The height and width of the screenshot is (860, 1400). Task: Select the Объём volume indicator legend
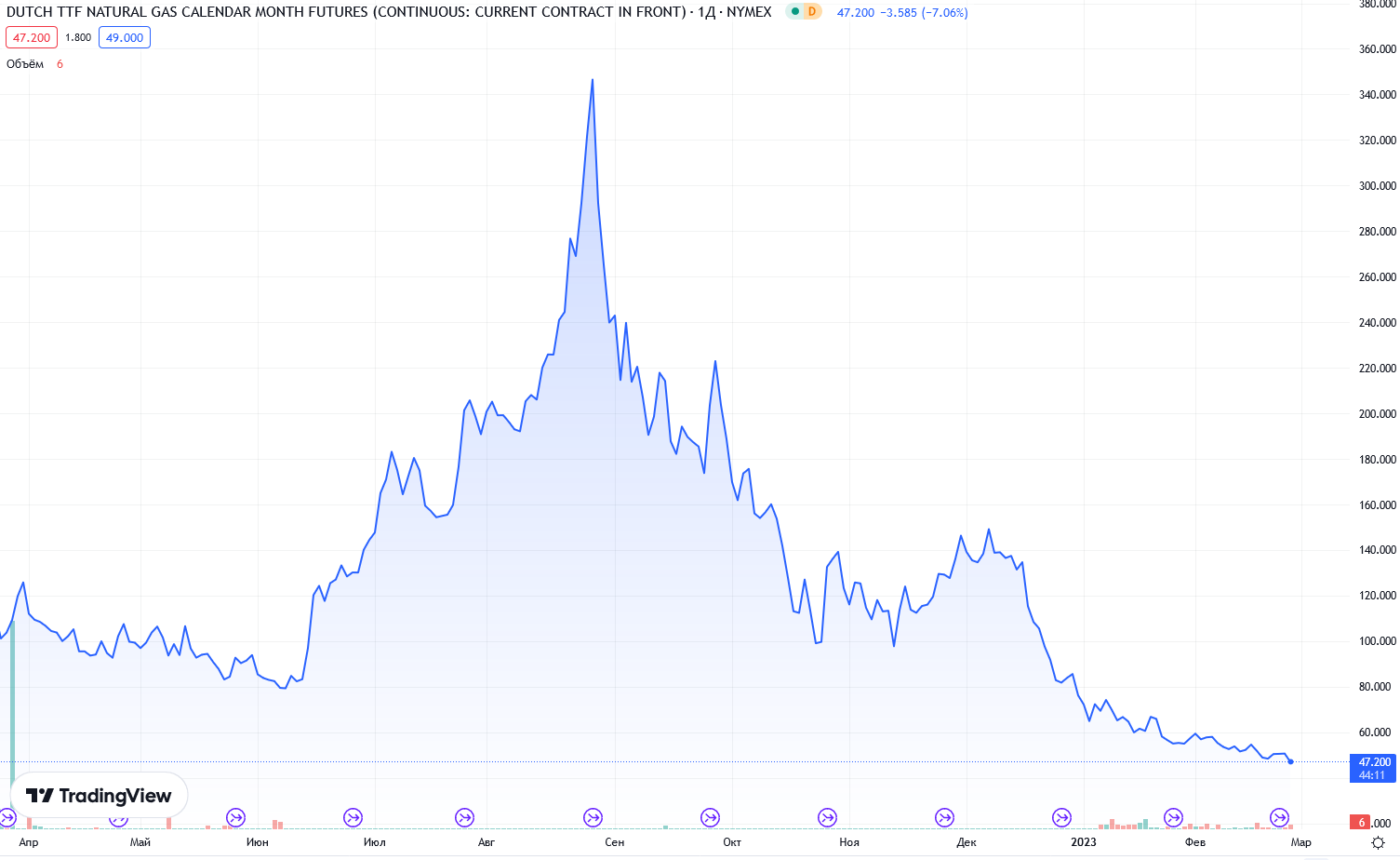tap(25, 64)
